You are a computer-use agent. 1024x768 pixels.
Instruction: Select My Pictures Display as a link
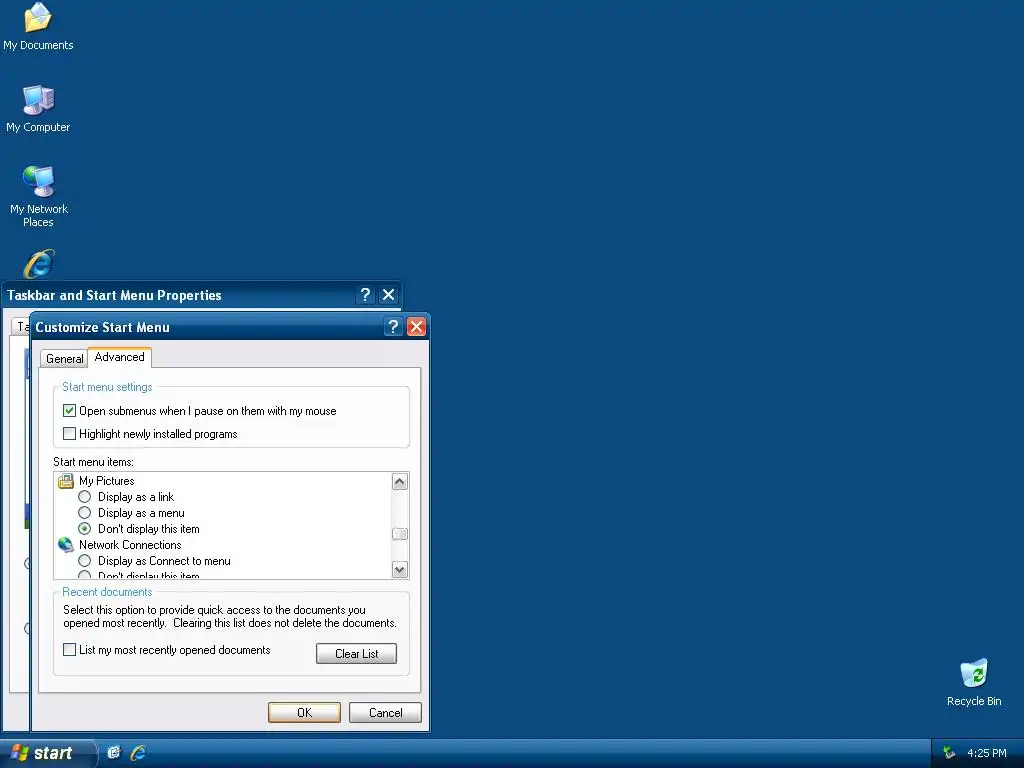(x=84, y=497)
